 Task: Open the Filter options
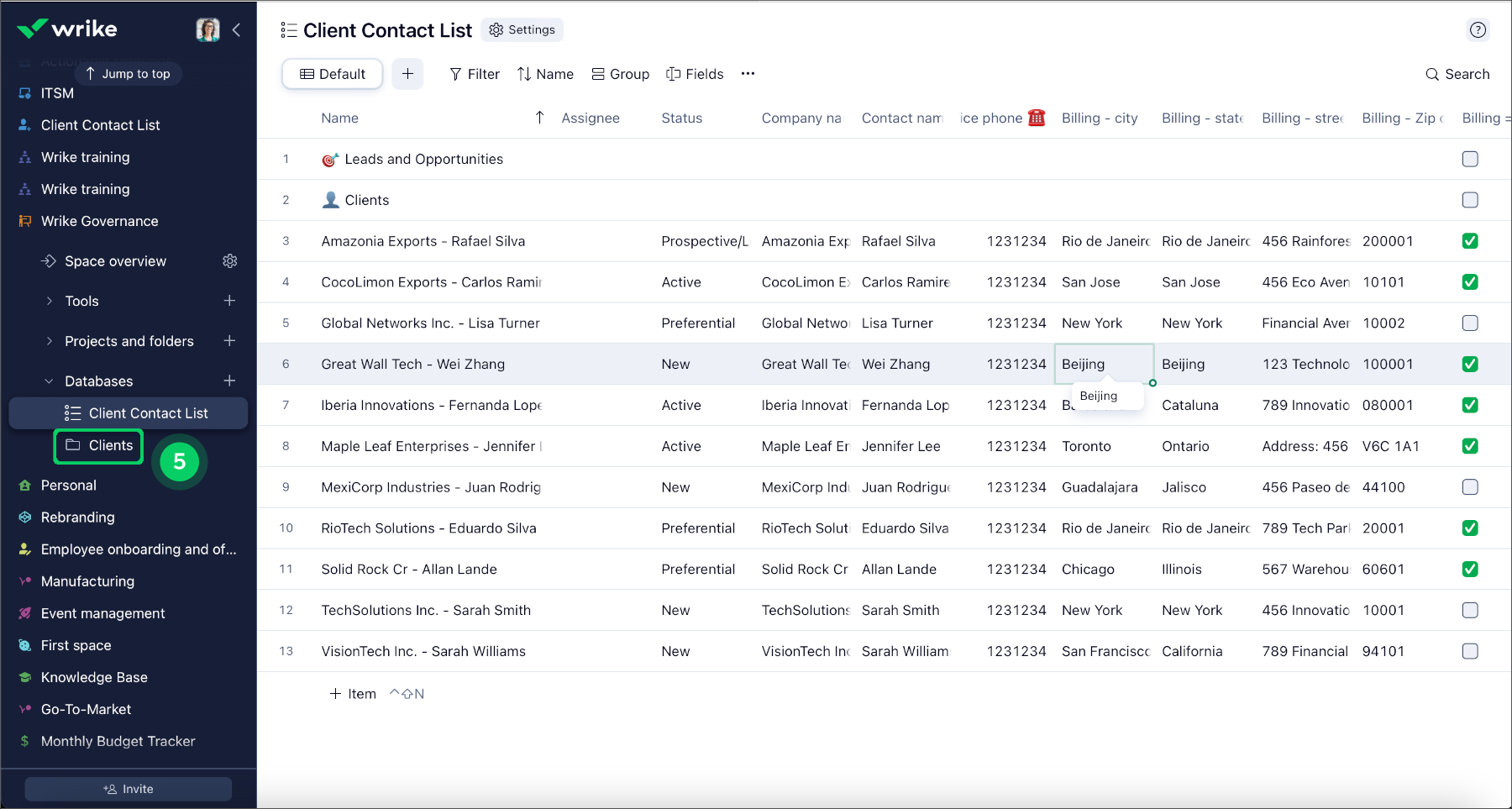(474, 74)
